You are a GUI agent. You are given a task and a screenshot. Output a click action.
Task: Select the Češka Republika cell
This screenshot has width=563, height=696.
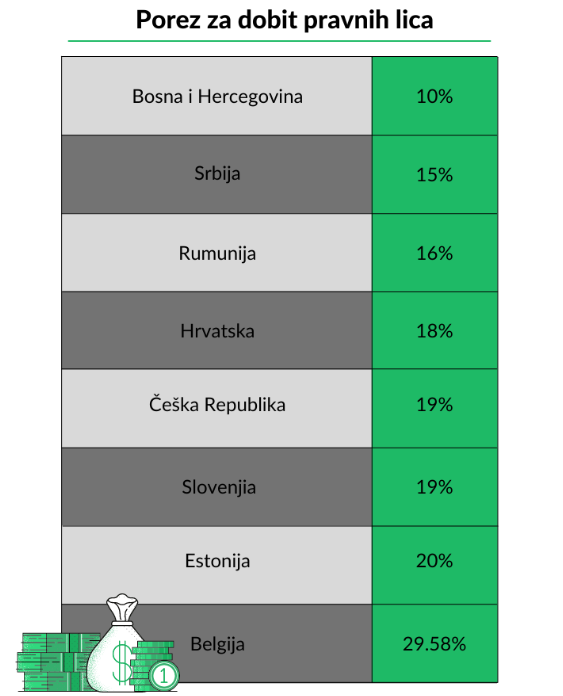coord(217,408)
